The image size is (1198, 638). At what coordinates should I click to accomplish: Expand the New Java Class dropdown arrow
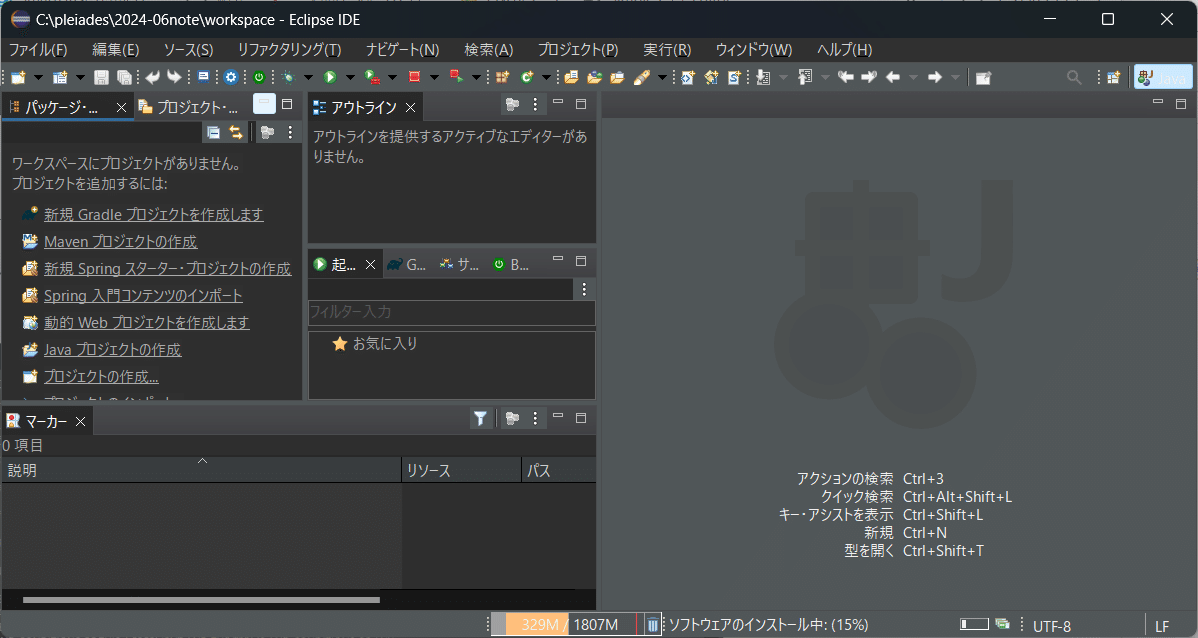click(546, 77)
